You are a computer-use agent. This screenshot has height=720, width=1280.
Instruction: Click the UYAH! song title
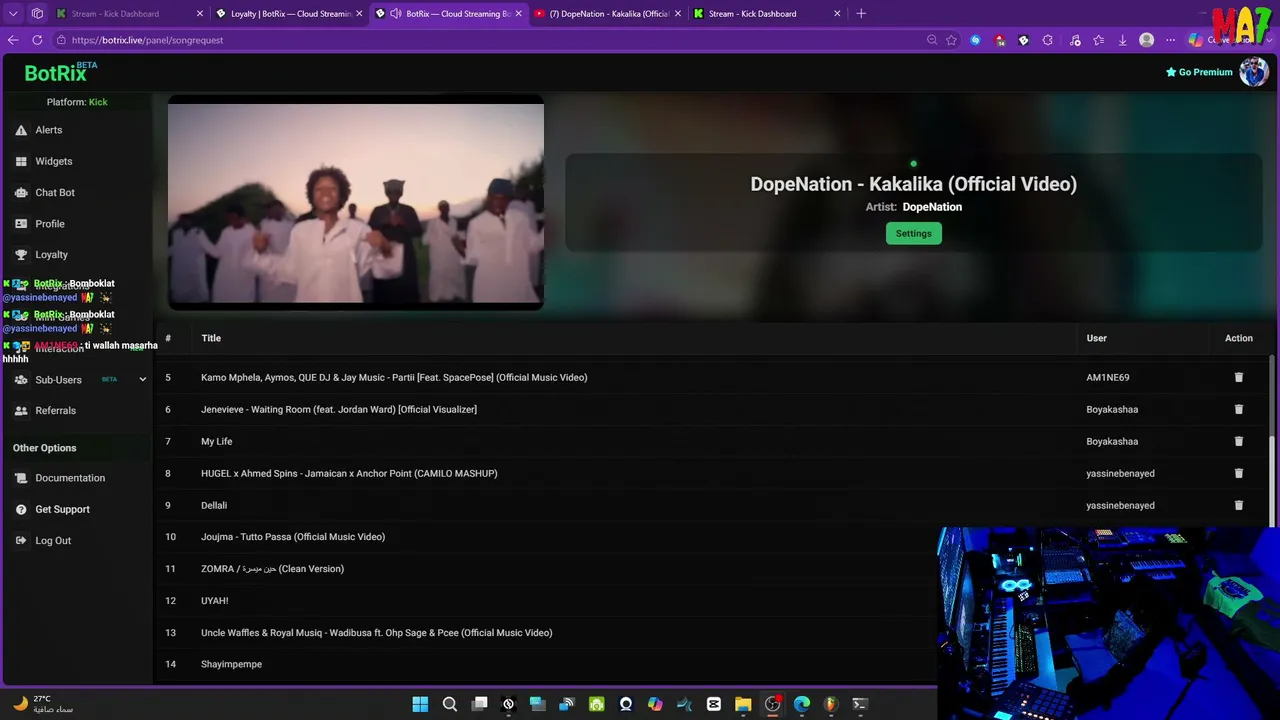(215, 601)
